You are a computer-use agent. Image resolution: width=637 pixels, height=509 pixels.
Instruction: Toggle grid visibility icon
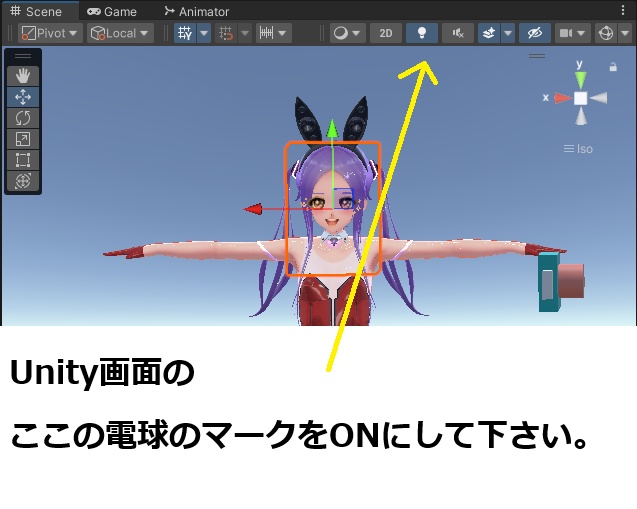[x=185, y=33]
